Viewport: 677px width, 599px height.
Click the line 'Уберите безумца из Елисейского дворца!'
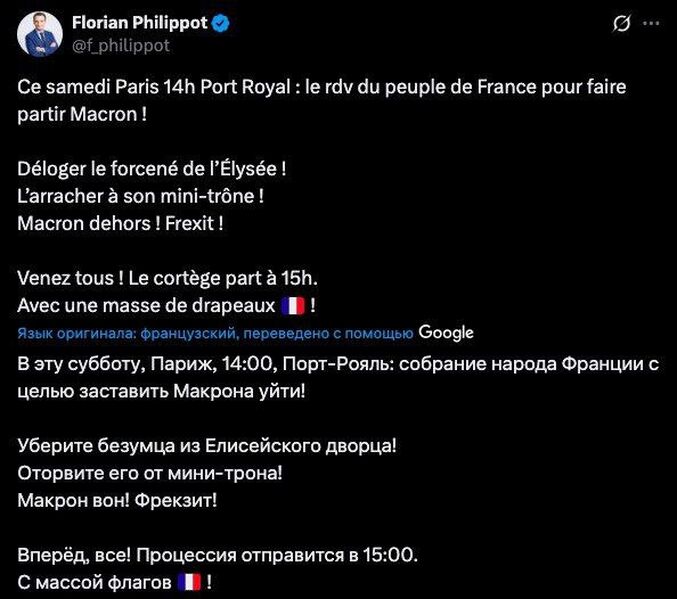point(213,444)
